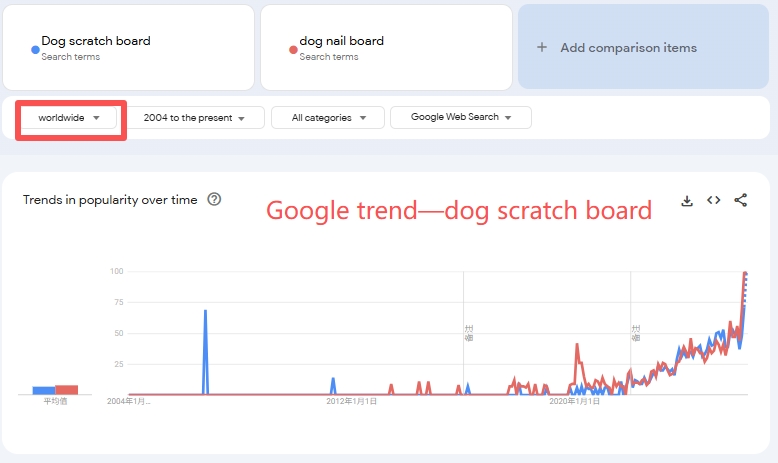Click the red average bar
778x463 pixels.
[66, 389]
